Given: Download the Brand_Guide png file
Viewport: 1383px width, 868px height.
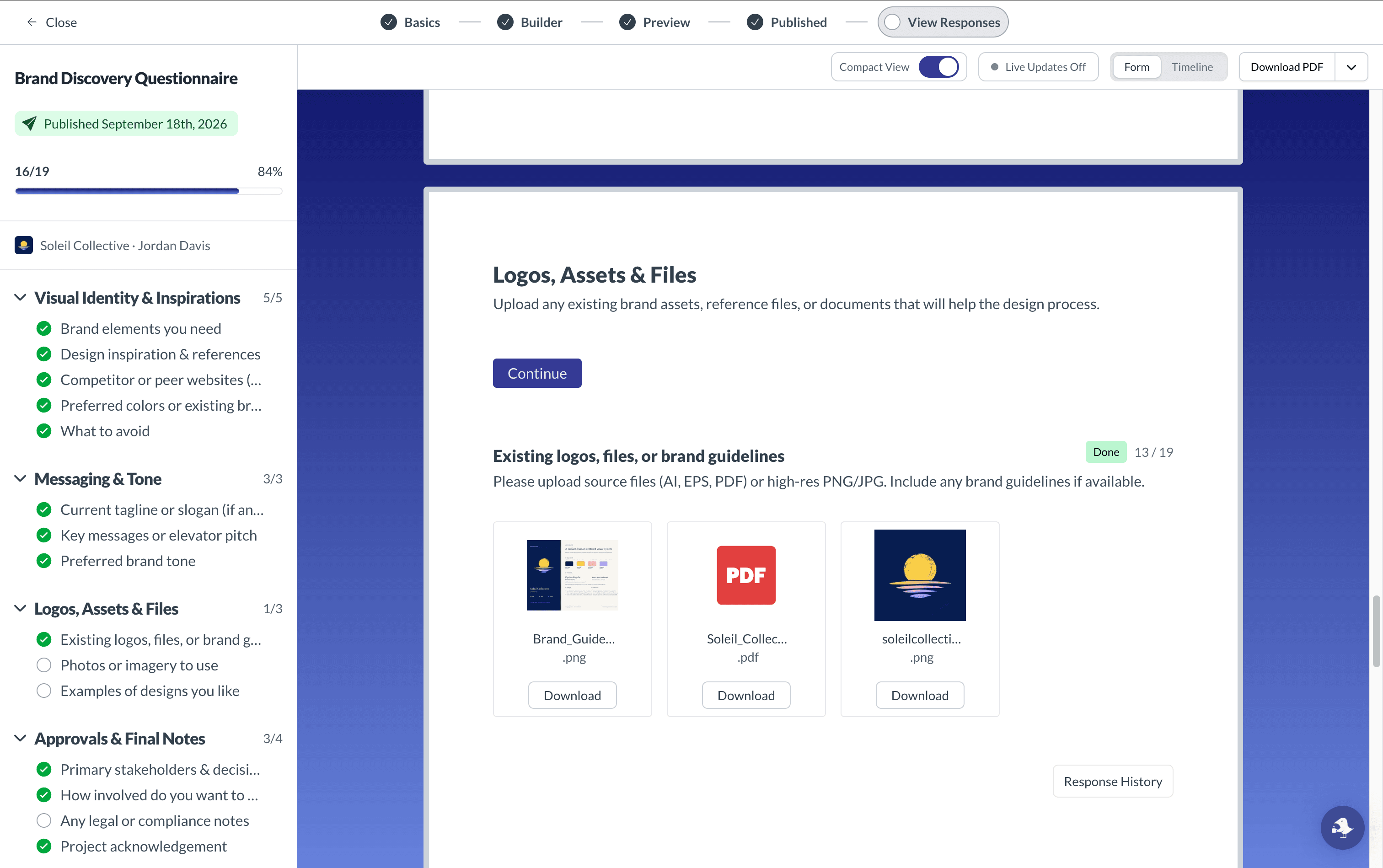Looking at the screenshot, I should pyautogui.click(x=572, y=695).
